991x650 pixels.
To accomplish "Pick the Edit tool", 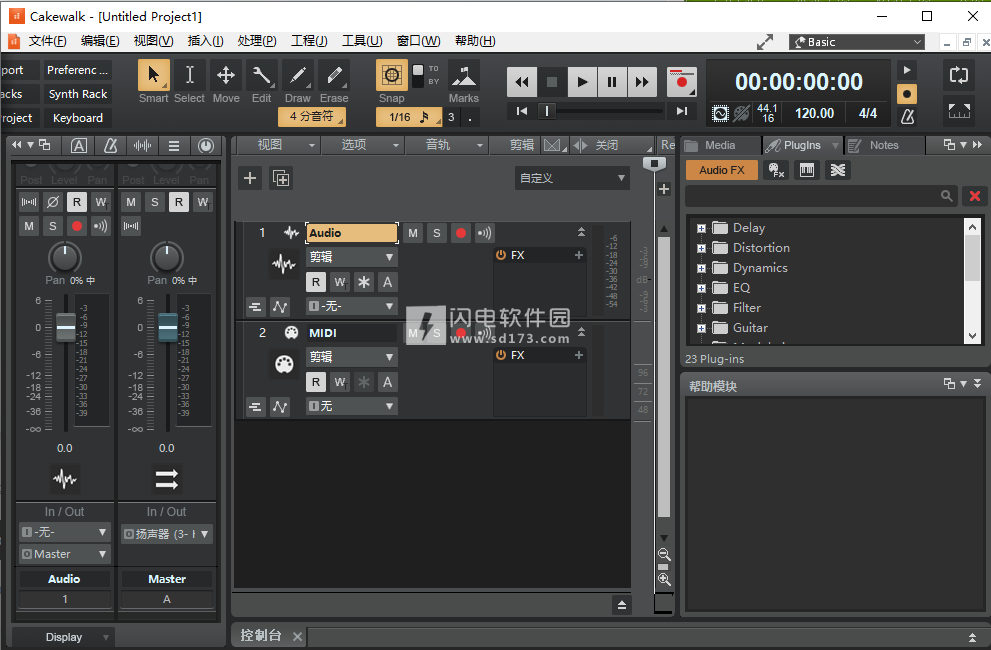I will click(261, 75).
